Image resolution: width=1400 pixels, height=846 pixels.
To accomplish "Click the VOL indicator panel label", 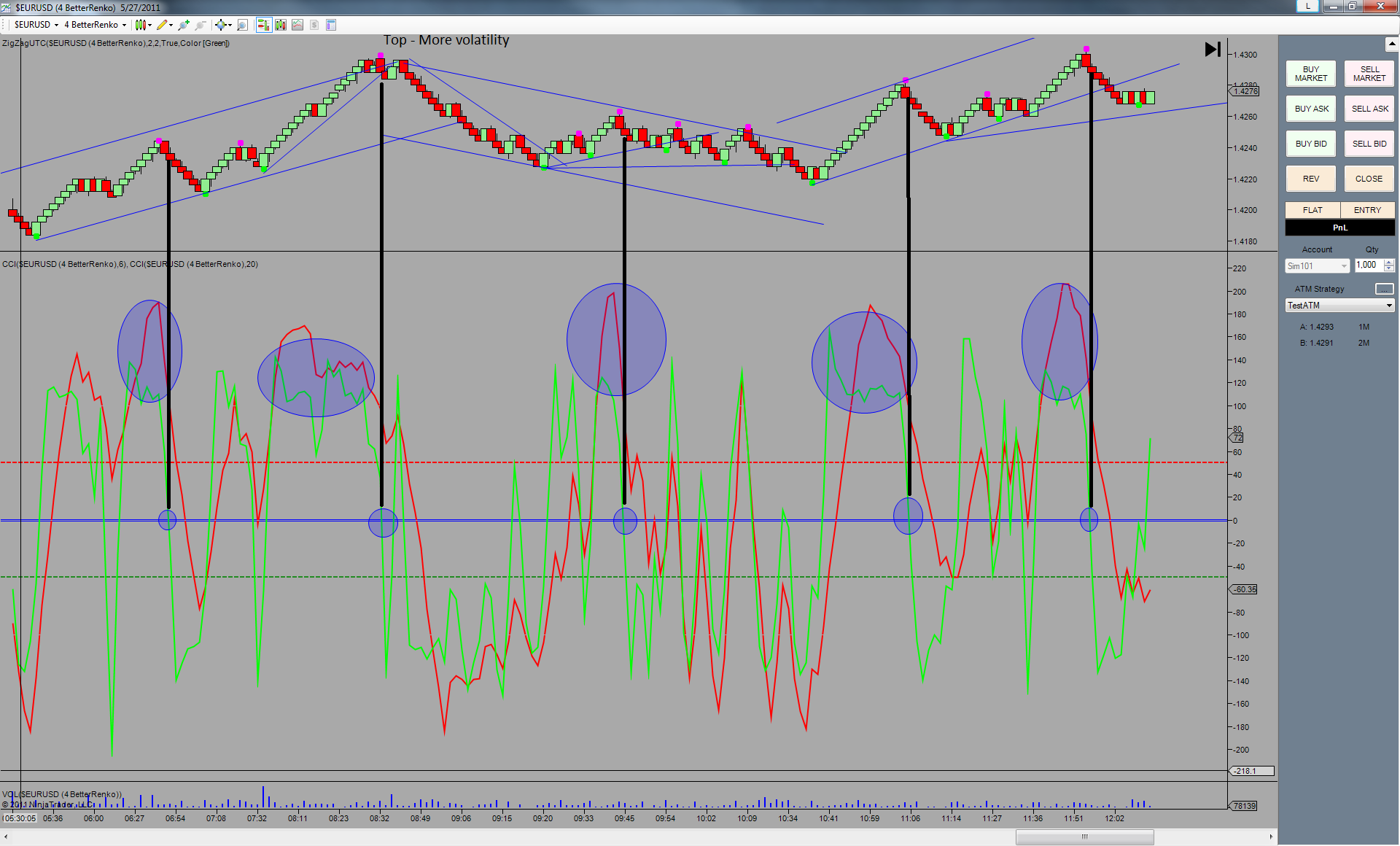I will pos(62,794).
